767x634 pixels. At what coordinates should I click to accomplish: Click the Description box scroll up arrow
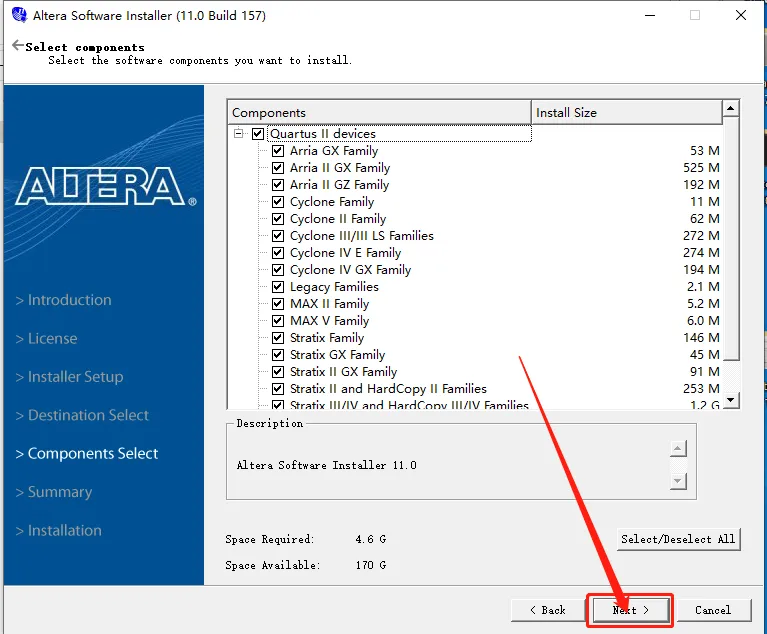pyautogui.click(x=678, y=448)
